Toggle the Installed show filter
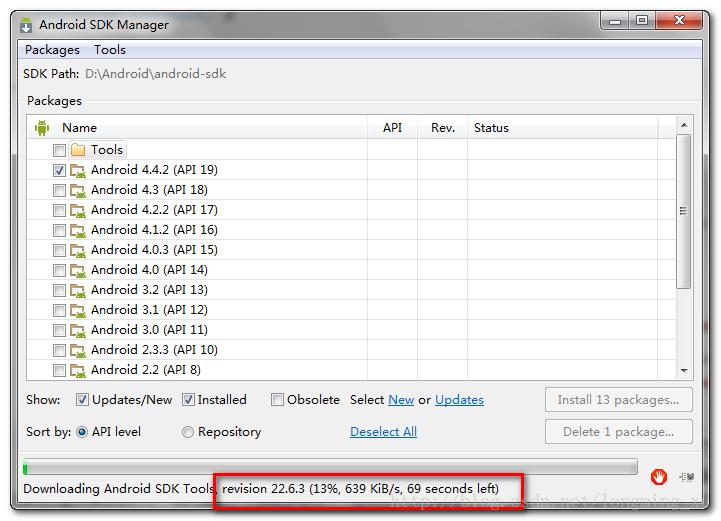721x521 pixels. pyautogui.click(x=188, y=400)
